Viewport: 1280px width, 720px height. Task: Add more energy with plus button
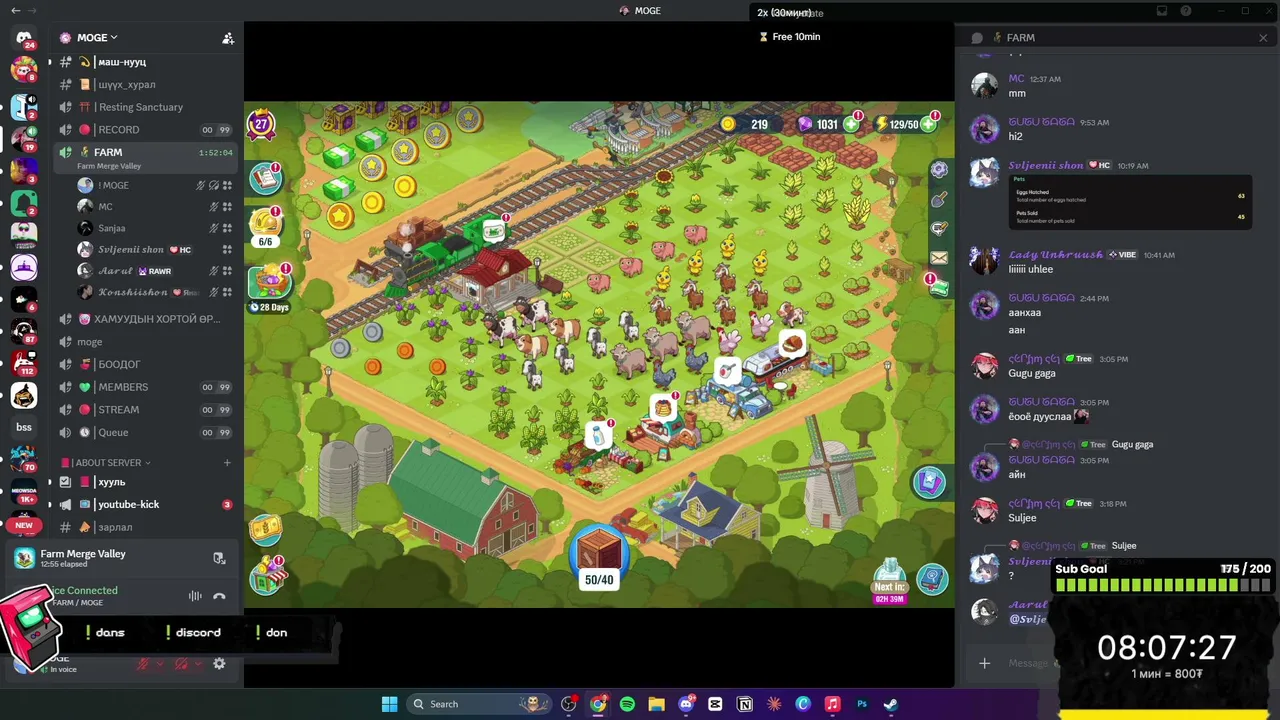[929, 124]
